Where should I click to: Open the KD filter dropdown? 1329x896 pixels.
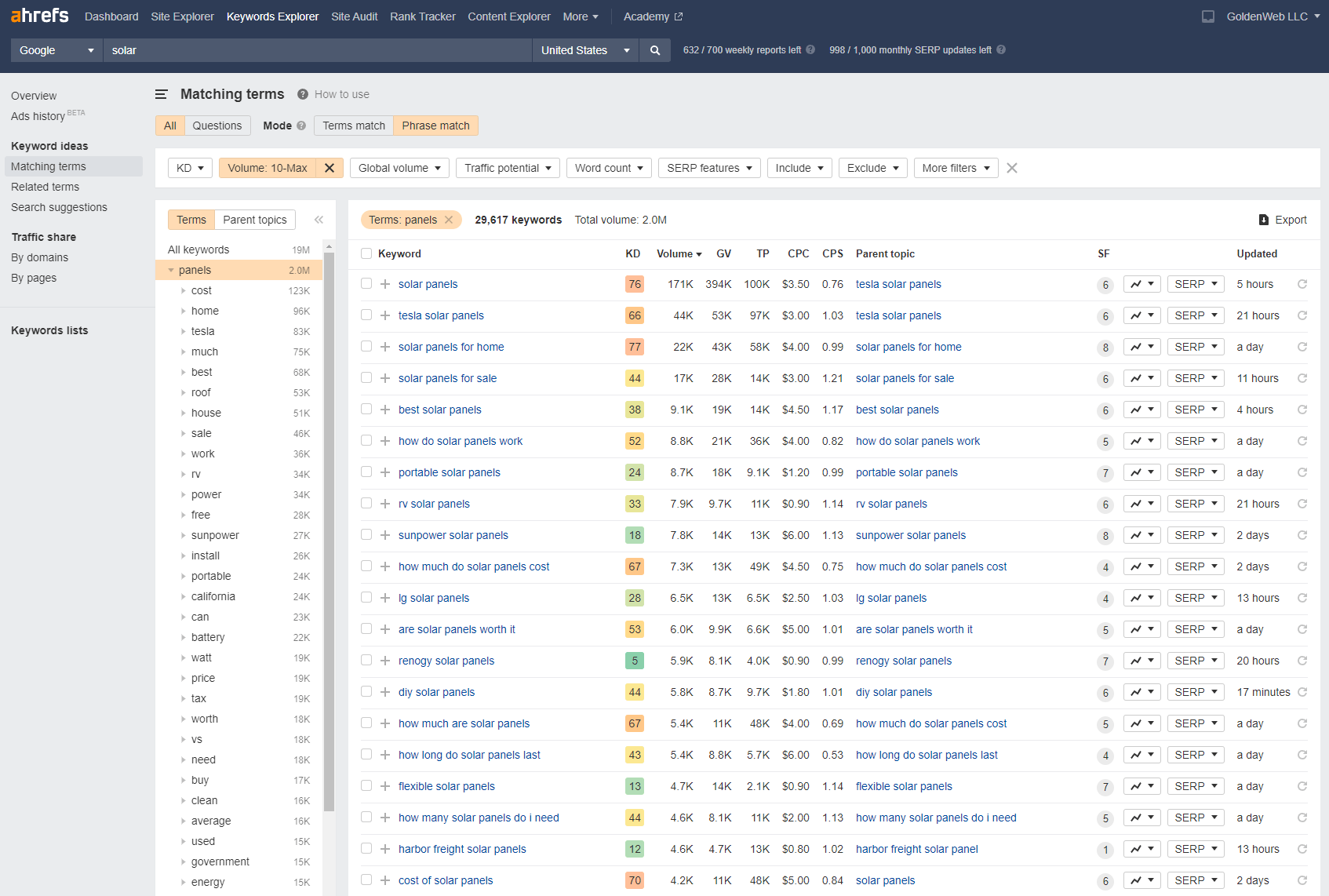point(190,168)
